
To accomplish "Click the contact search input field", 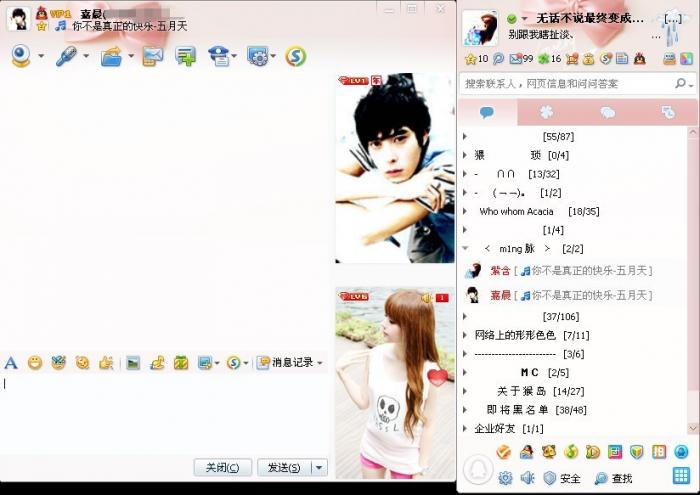I will 567,83.
